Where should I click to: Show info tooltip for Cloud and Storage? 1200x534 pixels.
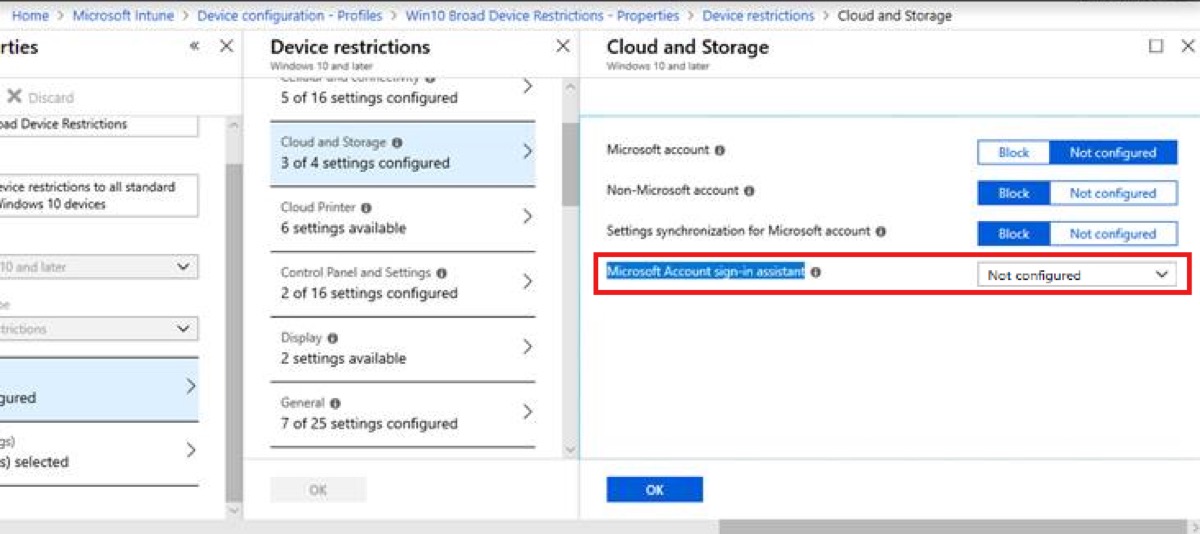(x=397, y=143)
